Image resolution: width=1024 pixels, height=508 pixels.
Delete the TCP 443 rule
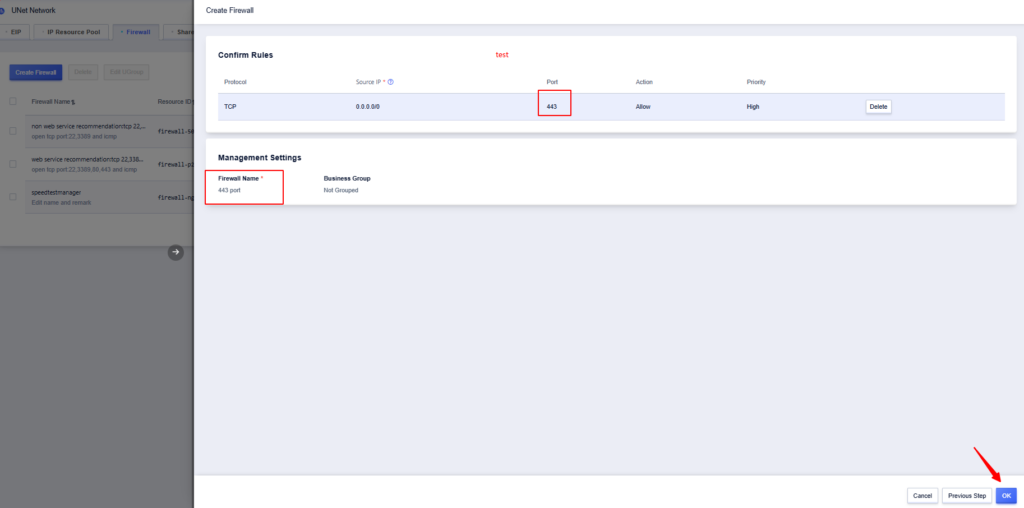(x=878, y=106)
